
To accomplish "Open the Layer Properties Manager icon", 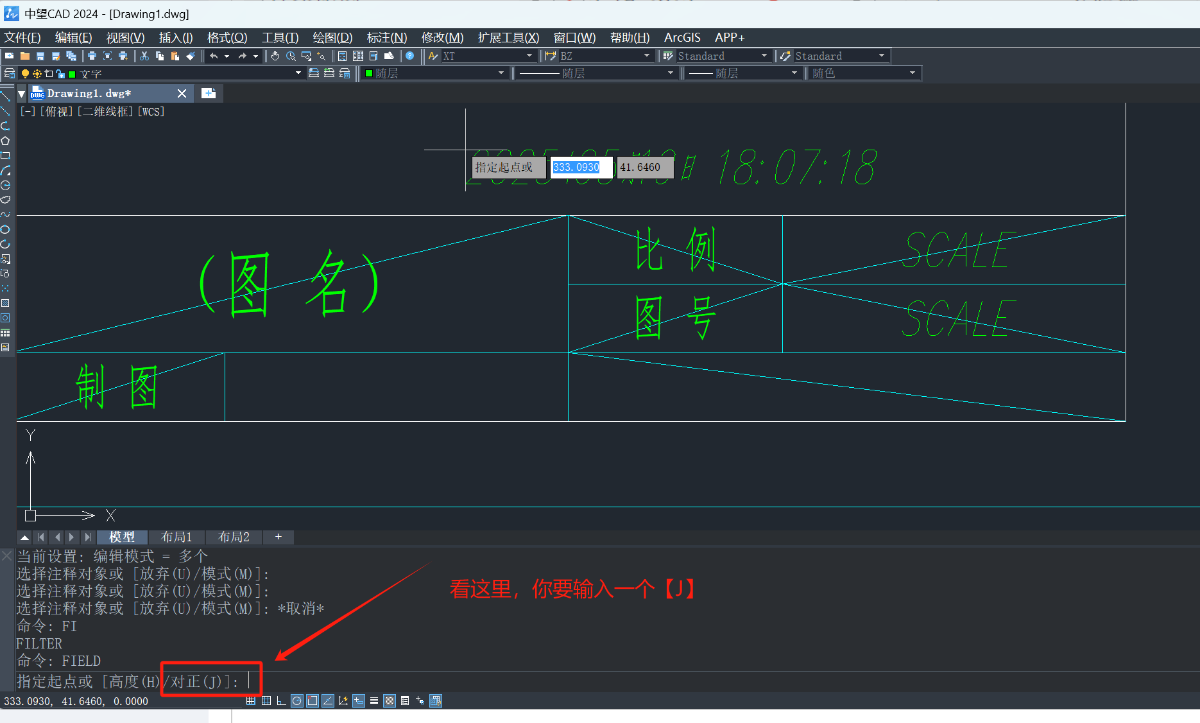I will pyautogui.click(x=9, y=73).
